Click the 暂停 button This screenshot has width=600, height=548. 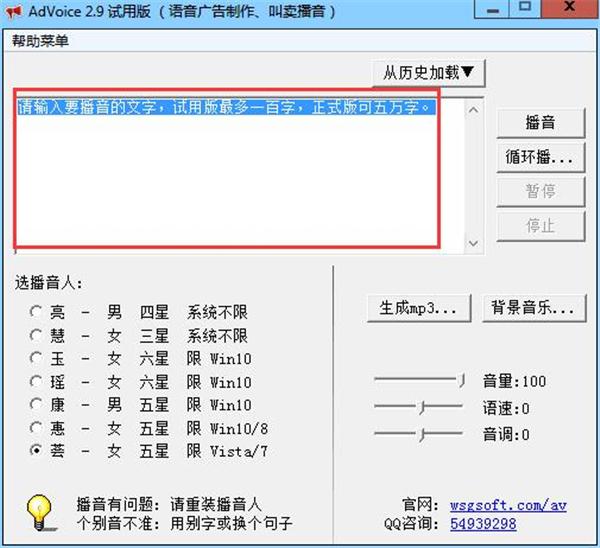point(540,191)
